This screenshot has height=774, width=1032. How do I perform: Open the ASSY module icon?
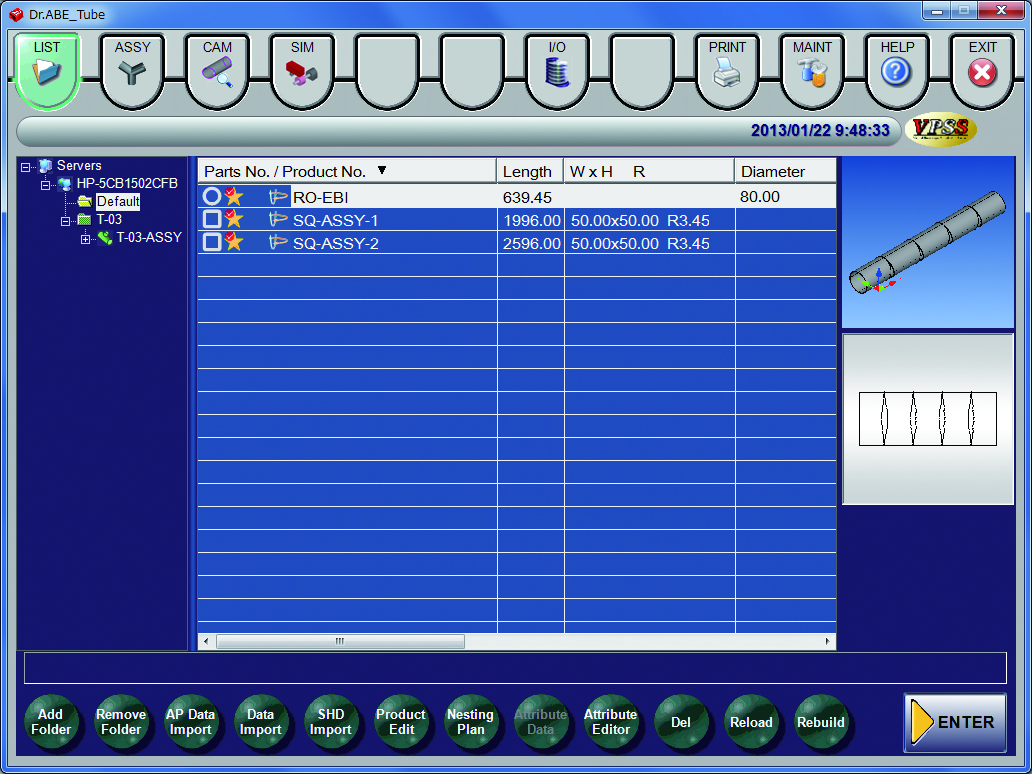(132, 69)
